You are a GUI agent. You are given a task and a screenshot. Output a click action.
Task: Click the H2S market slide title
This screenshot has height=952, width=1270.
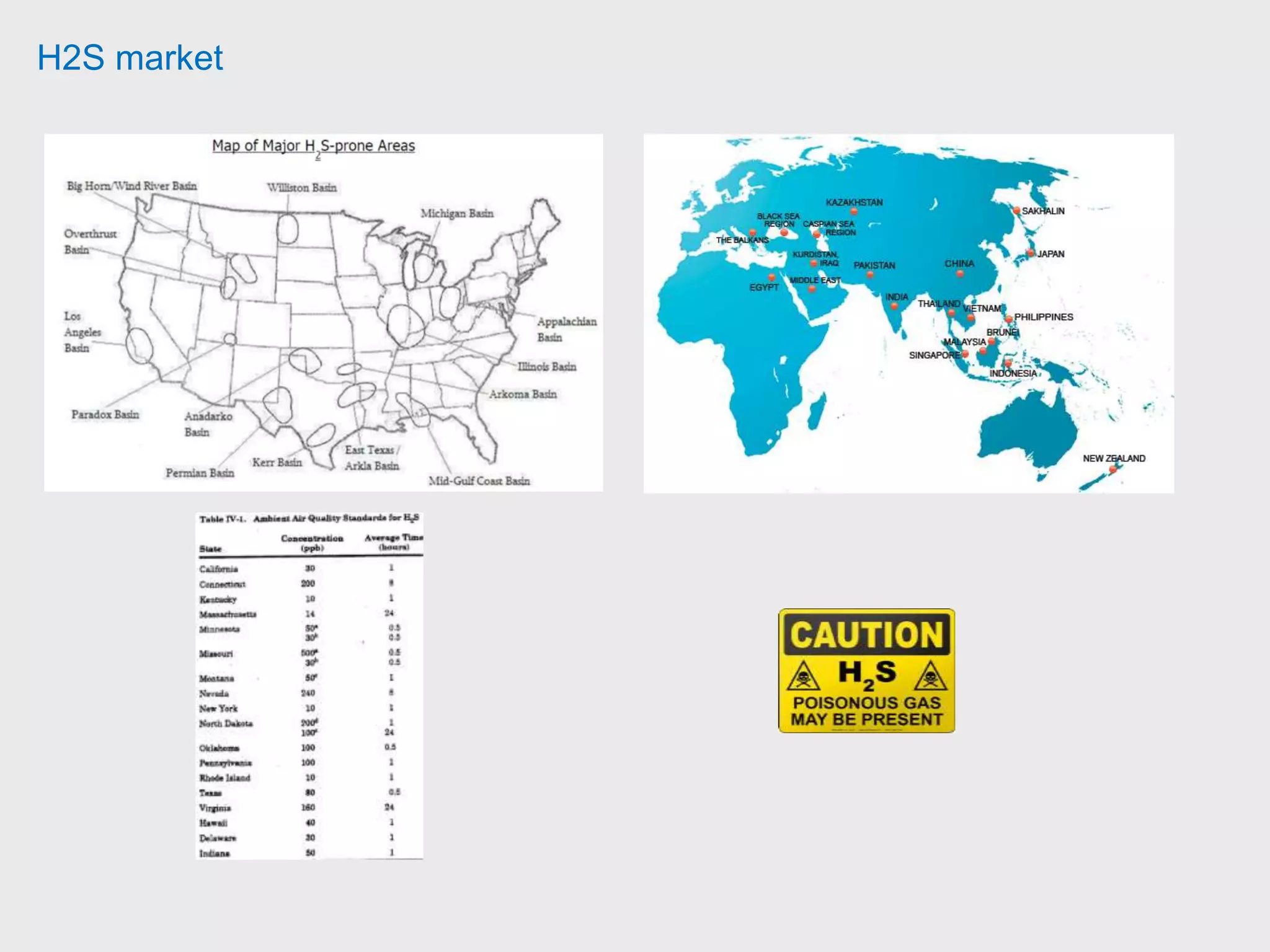[x=130, y=58]
